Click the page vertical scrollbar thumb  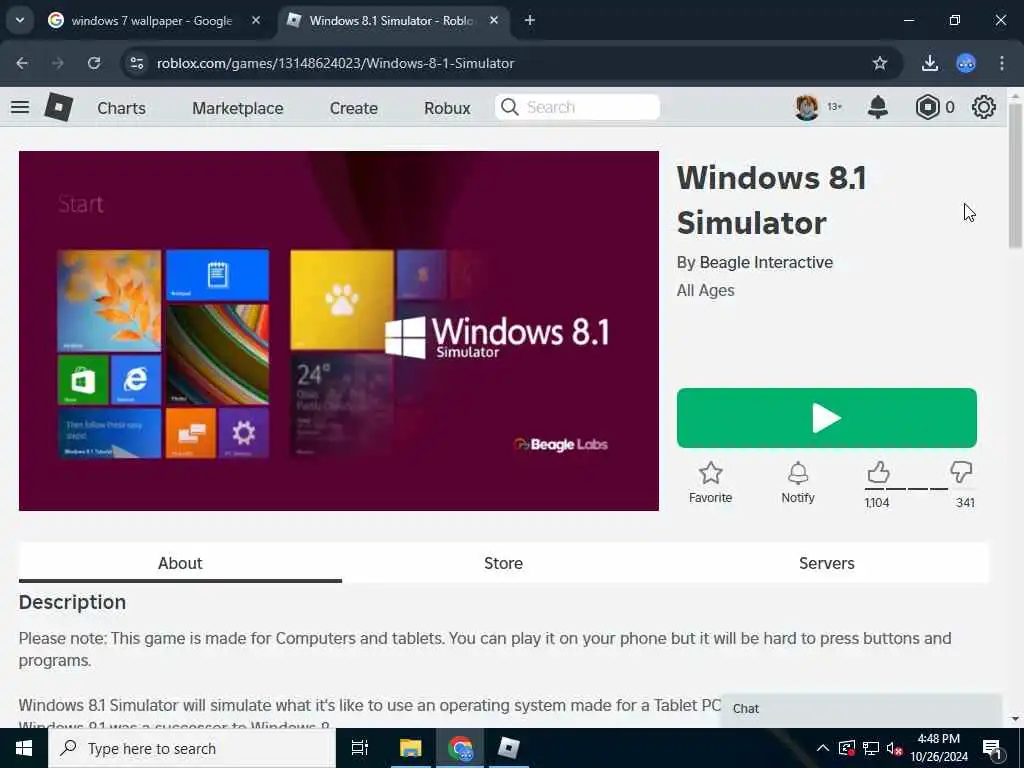[1015, 175]
